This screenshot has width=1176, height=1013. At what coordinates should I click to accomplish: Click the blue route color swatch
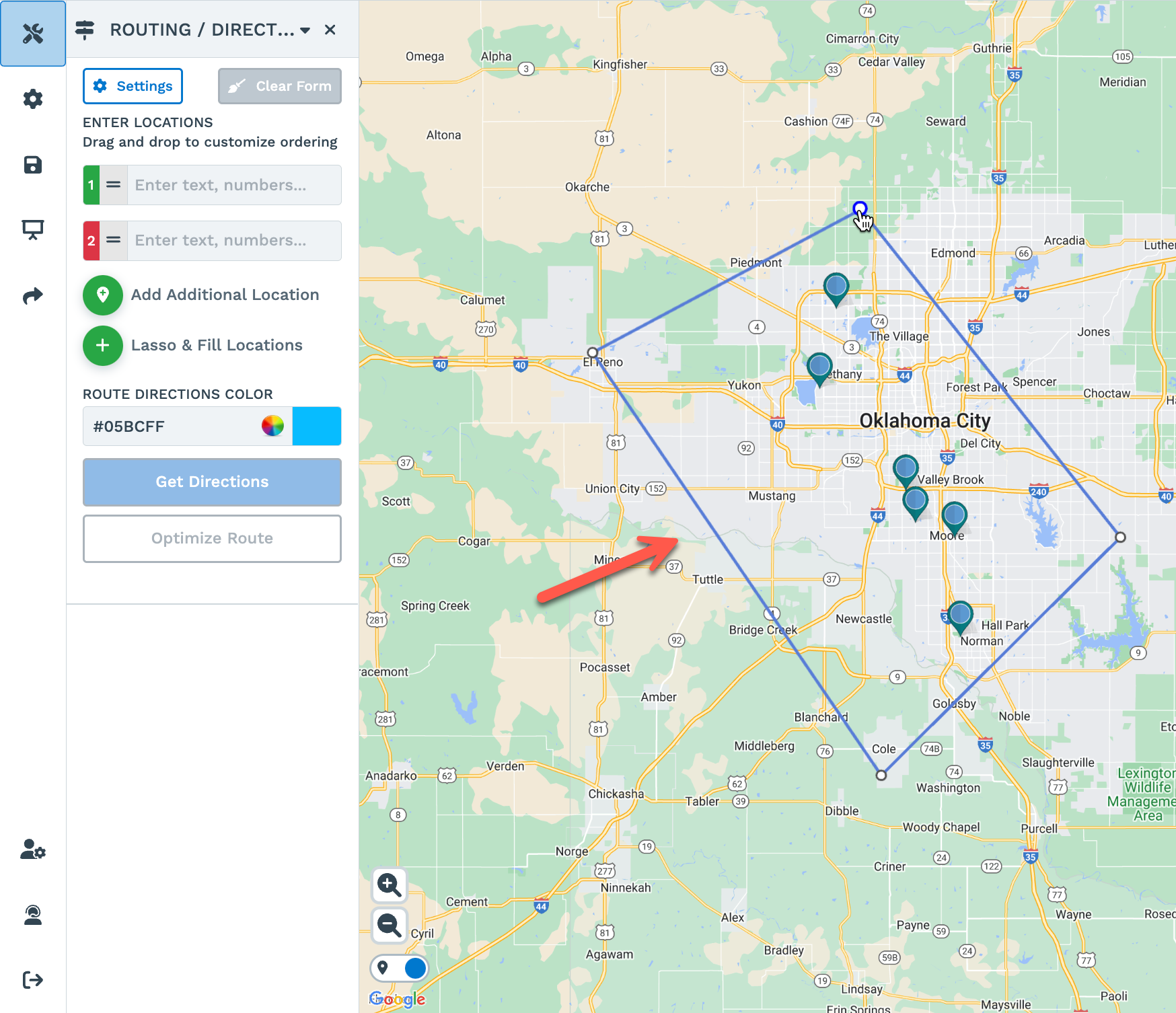[x=317, y=426]
